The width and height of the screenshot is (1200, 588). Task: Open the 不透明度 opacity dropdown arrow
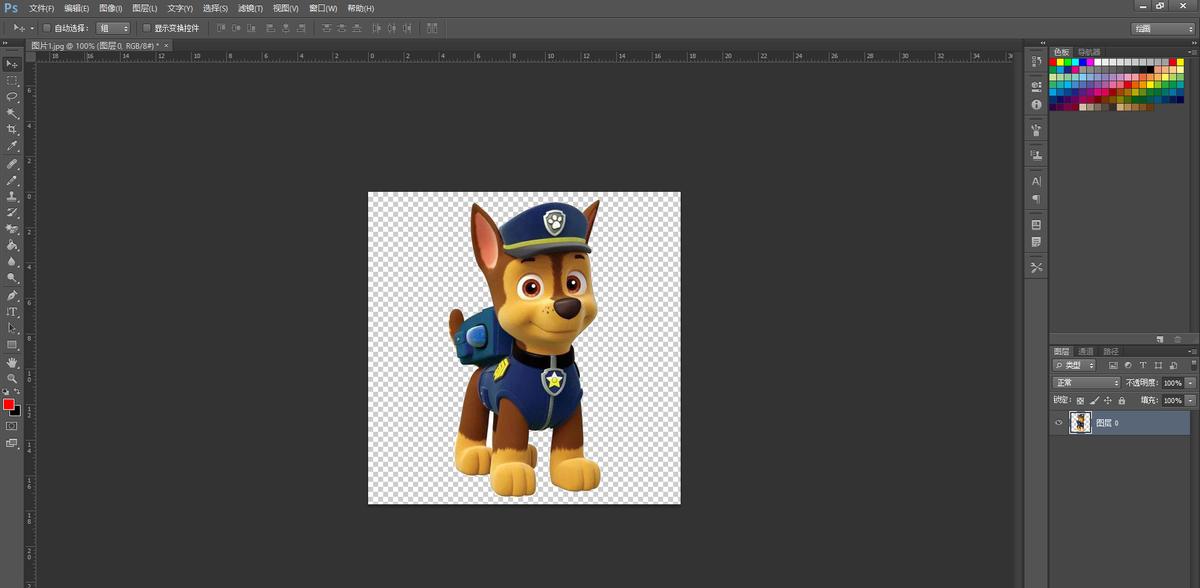(1190, 383)
